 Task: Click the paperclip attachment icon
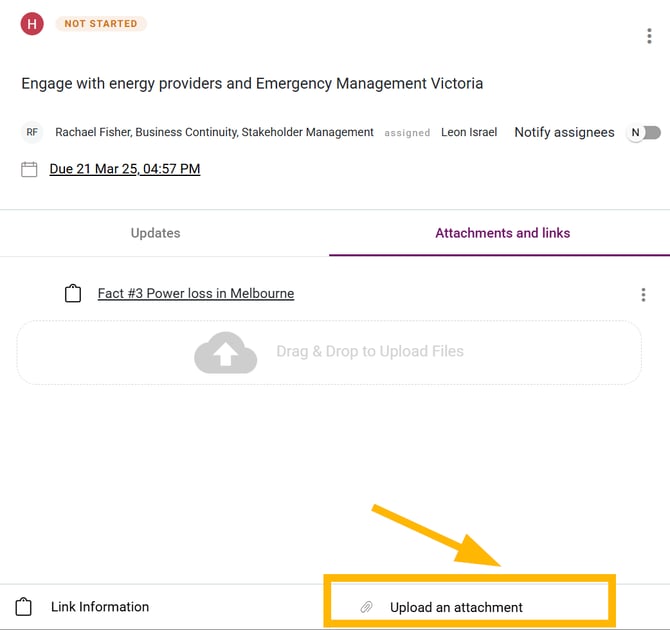coord(367,607)
